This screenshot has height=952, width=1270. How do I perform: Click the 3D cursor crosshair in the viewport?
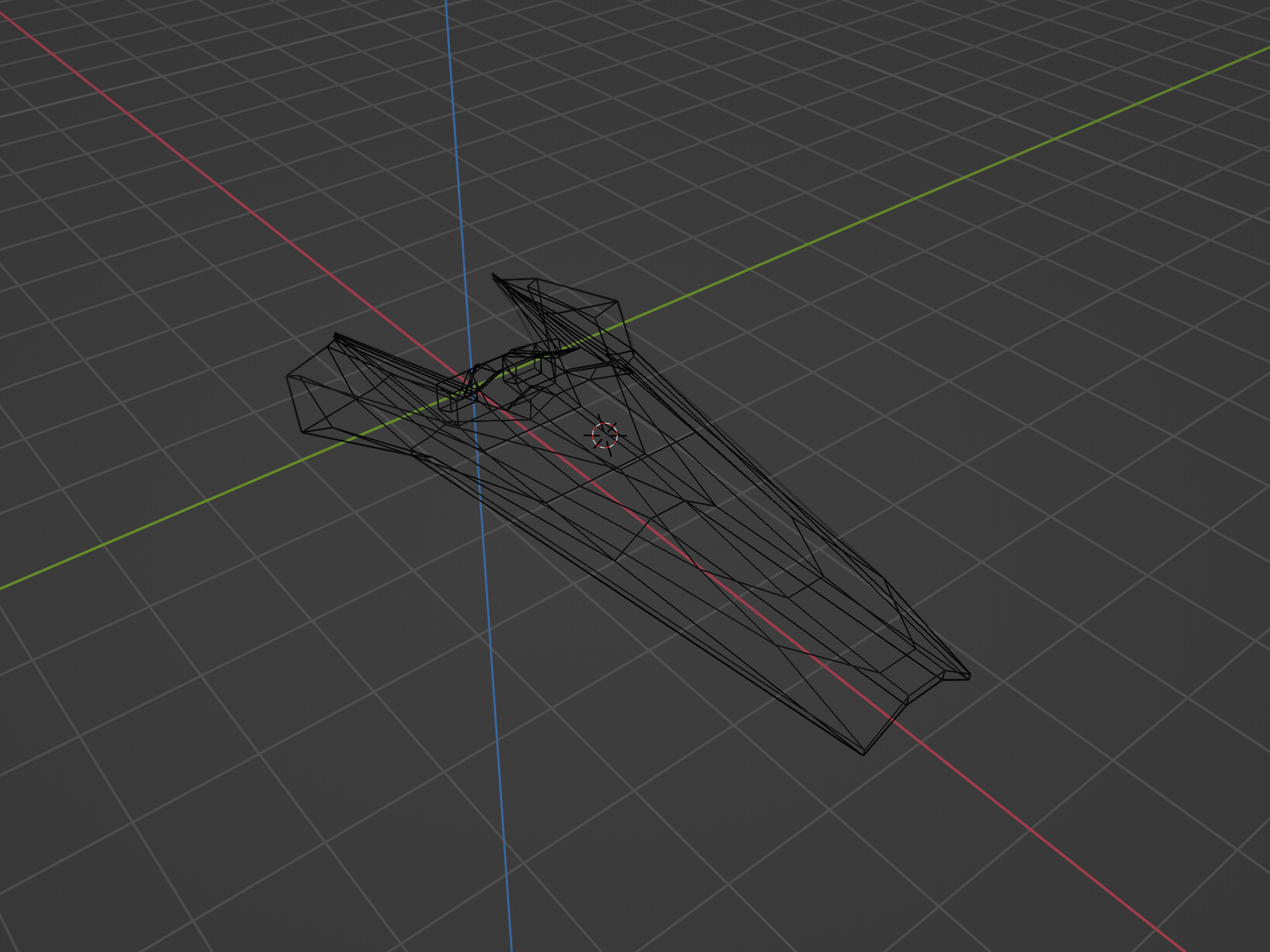(x=605, y=435)
